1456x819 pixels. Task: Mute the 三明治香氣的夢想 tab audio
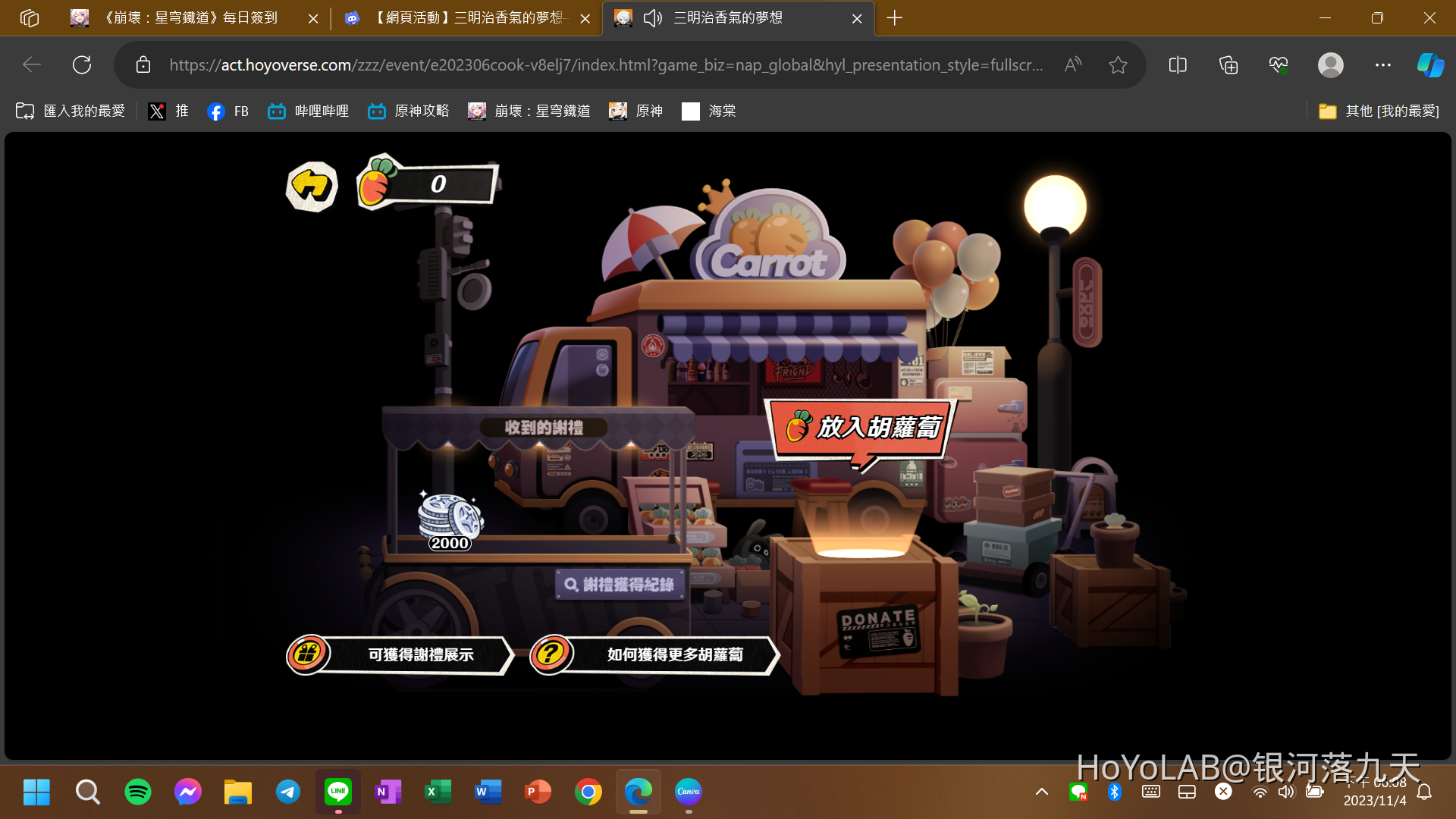click(x=652, y=18)
